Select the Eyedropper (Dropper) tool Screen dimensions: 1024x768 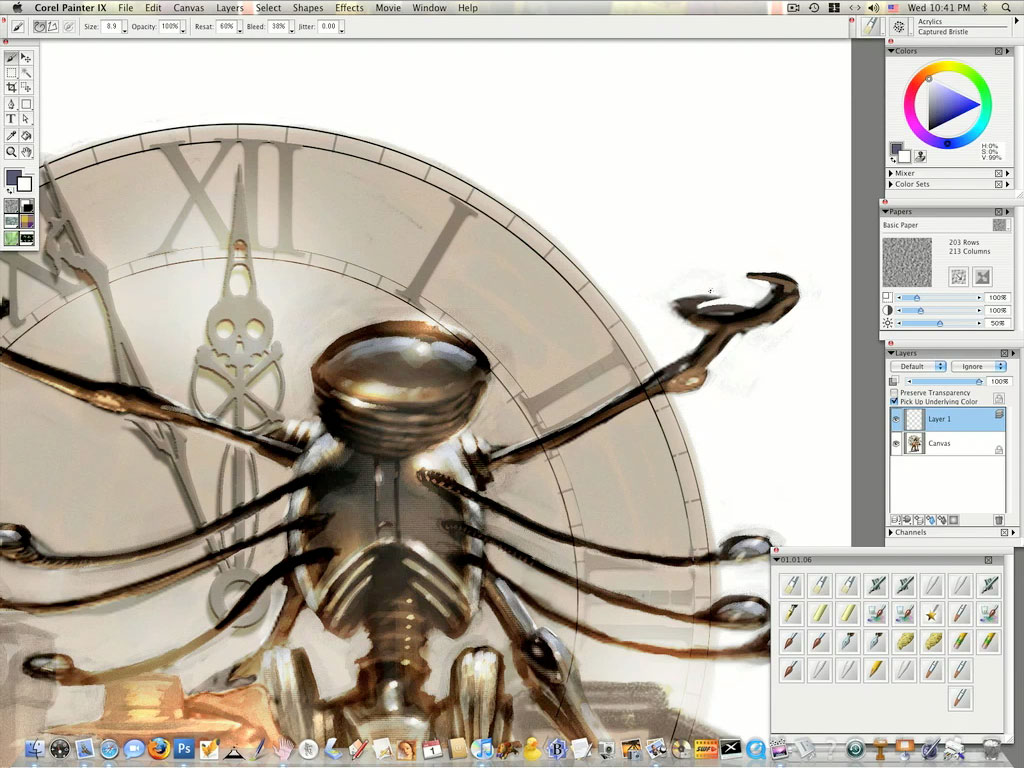(11, 135)
